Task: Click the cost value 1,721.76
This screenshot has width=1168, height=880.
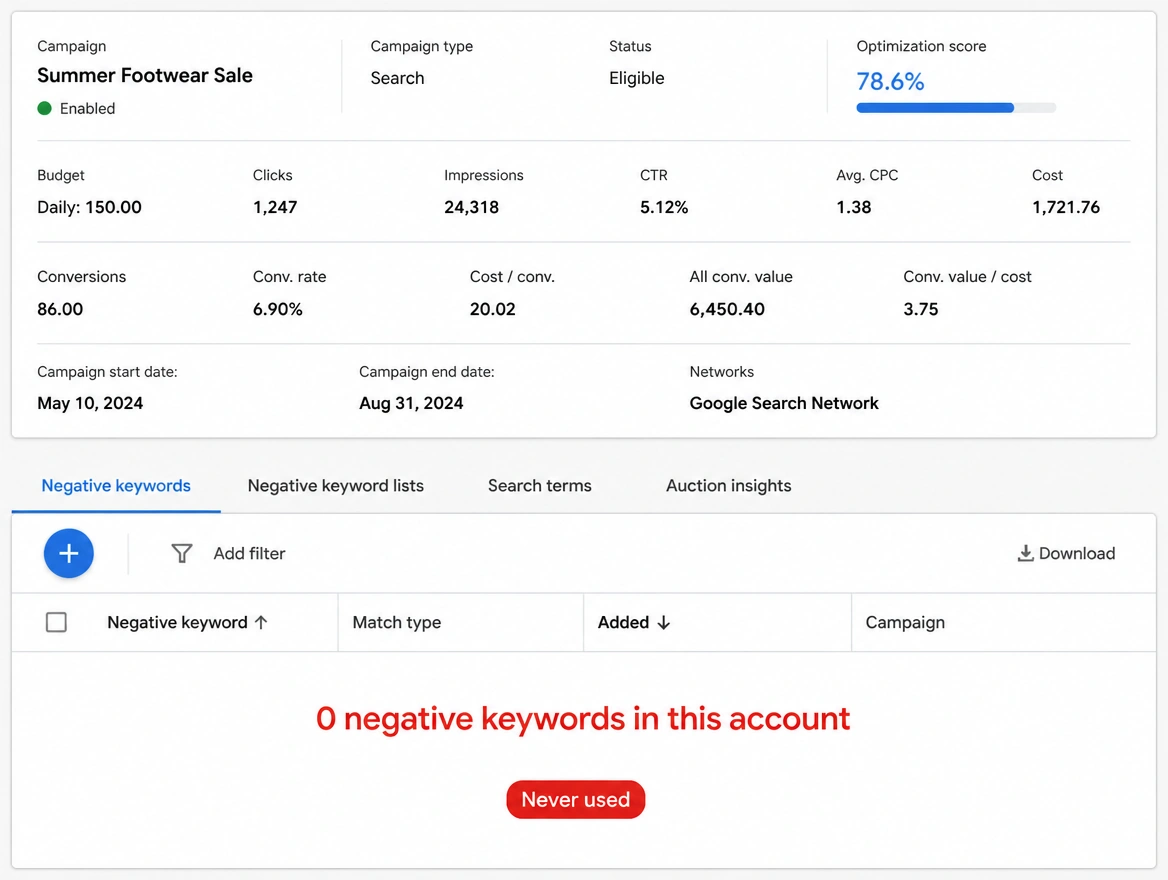Action: tap(1065, 207)
